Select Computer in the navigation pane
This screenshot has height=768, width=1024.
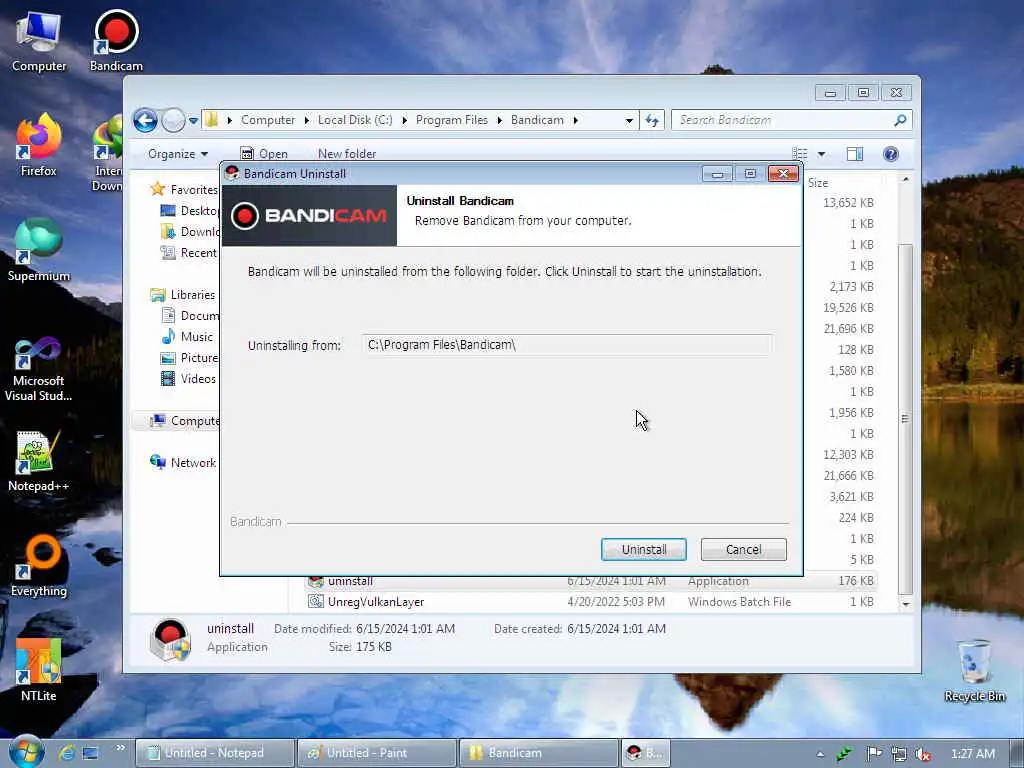pyautogui.click(x=185, y=421)
